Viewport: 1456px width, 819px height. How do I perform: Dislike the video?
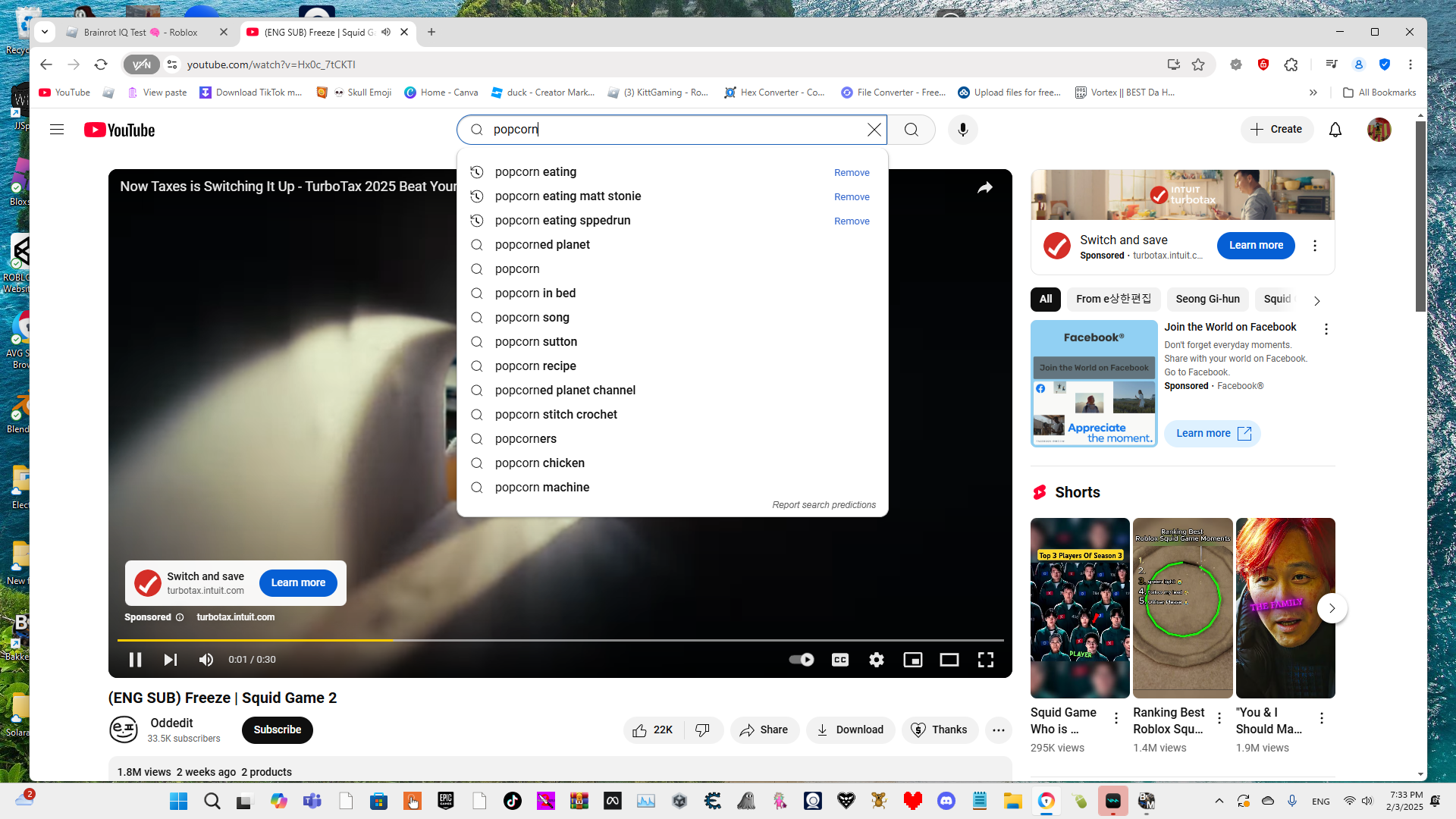coord(703,730)
